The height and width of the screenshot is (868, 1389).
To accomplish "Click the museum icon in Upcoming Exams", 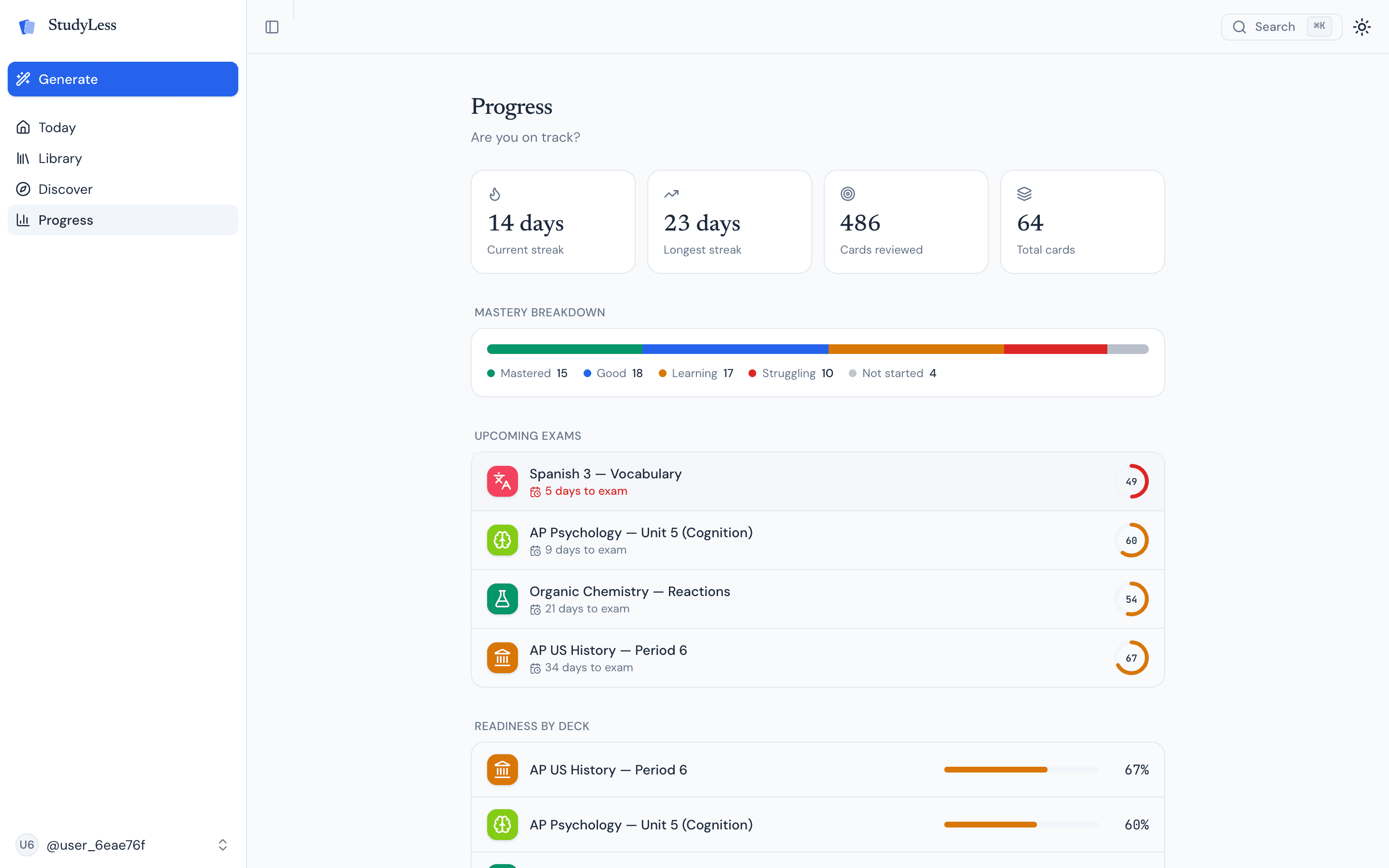I will (502, 658).
